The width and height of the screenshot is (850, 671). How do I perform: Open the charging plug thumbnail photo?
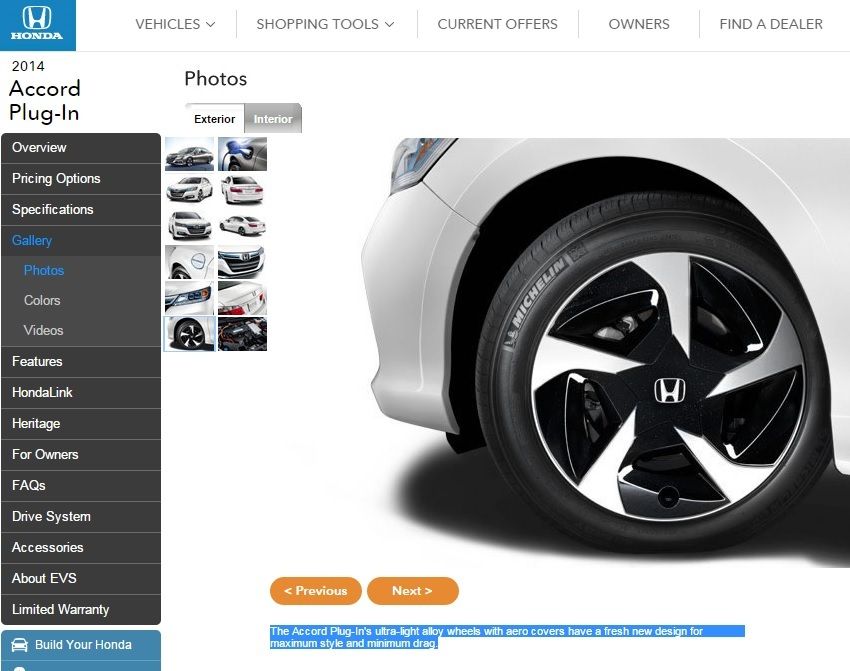242,155
